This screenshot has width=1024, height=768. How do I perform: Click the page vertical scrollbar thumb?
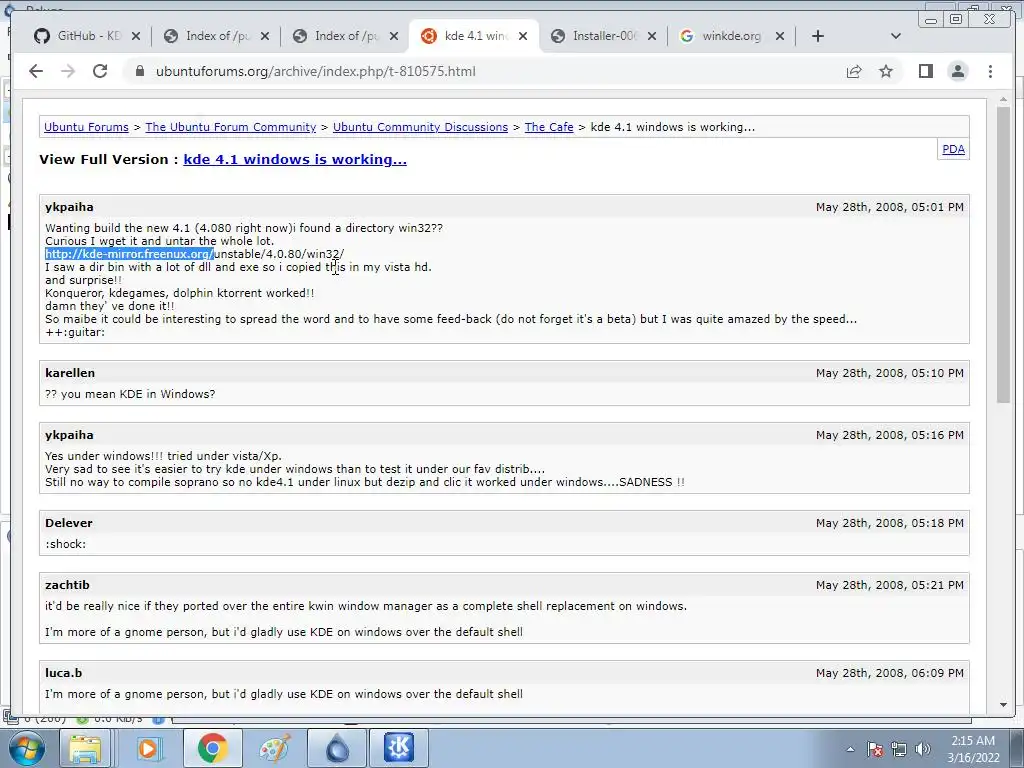(1004, 255)
